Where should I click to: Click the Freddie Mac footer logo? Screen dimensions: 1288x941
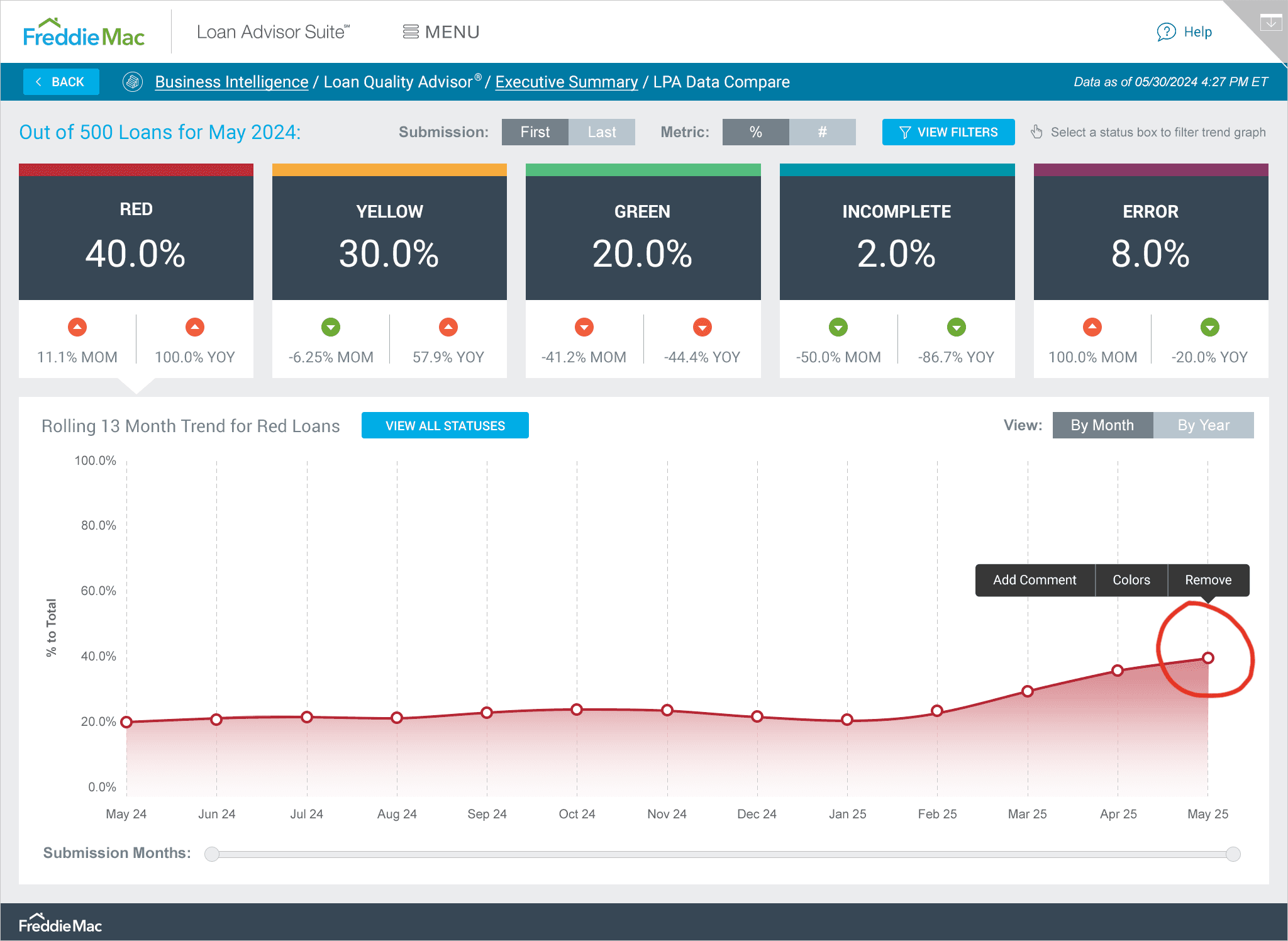60,924
